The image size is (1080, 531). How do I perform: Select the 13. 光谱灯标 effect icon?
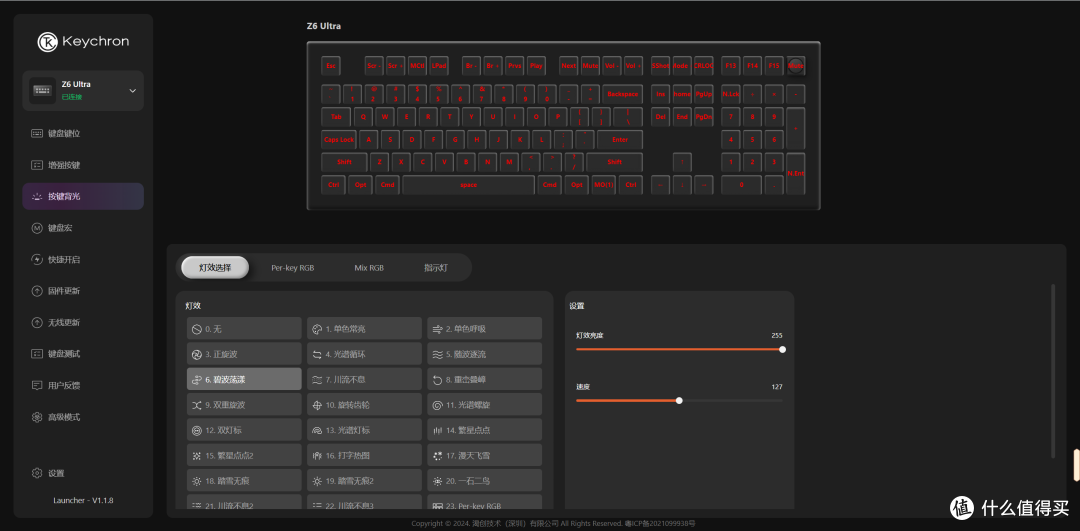(317, 430)
